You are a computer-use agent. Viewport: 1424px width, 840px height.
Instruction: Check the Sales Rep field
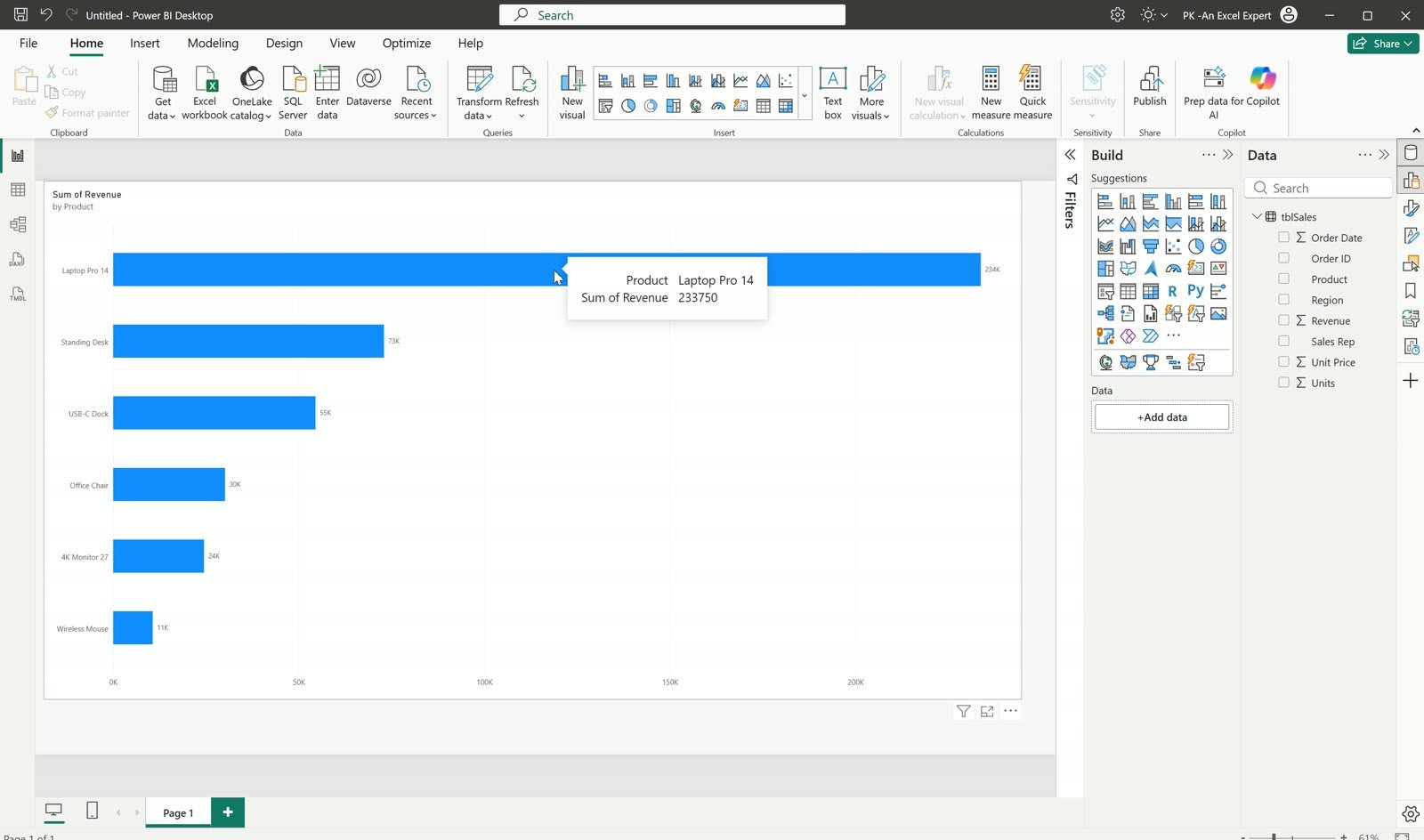tap(1283, 341)
